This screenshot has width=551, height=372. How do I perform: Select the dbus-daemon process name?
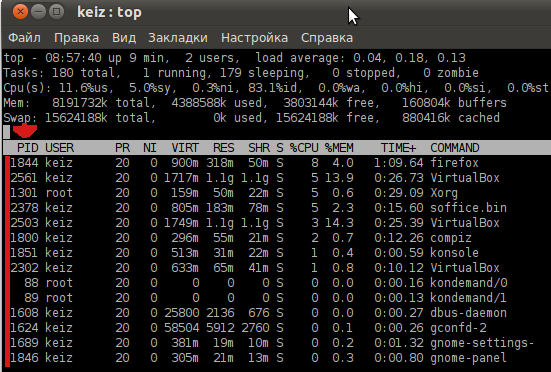pos(468,313)
